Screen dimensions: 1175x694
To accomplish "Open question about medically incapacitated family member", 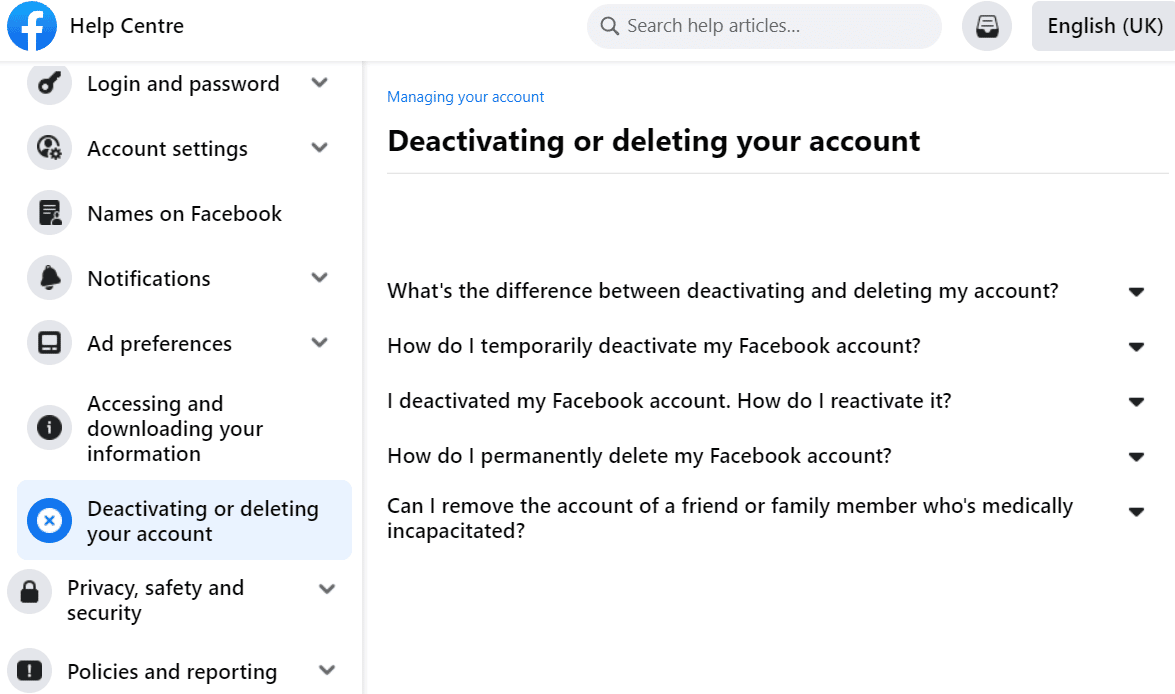I will click(731, 518).
